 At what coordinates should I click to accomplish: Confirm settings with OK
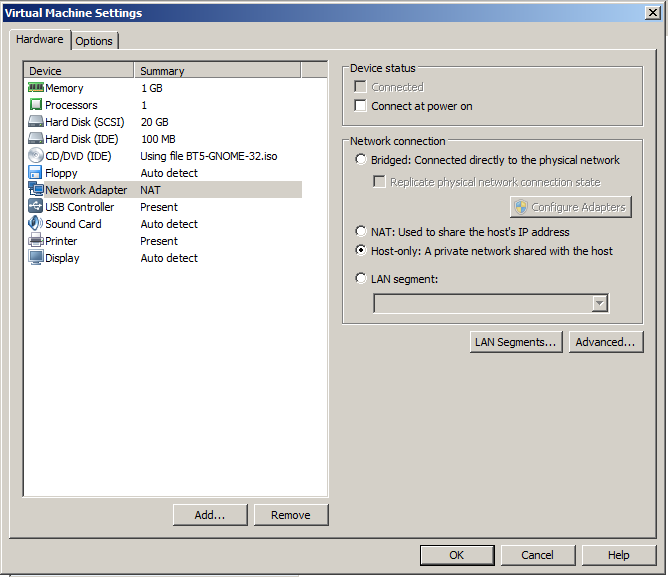[x=457, y=555]
